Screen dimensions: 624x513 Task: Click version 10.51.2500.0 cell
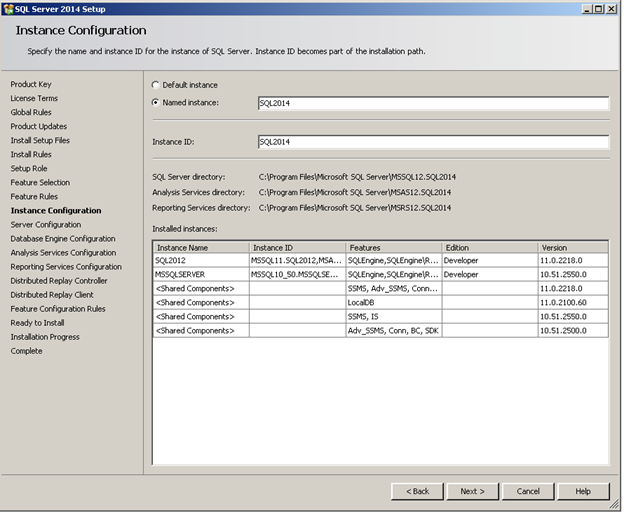pyautogui.click(x=573, y=330)
